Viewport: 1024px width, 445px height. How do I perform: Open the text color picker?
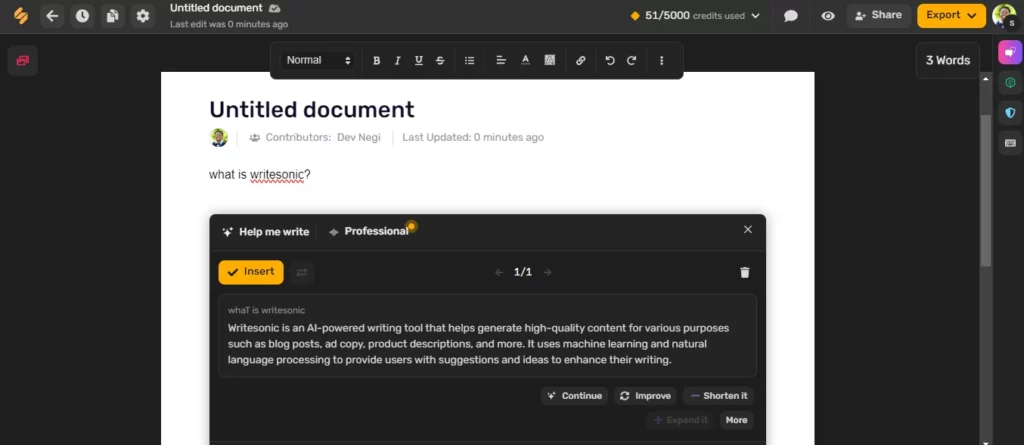(x=525, y=61)
